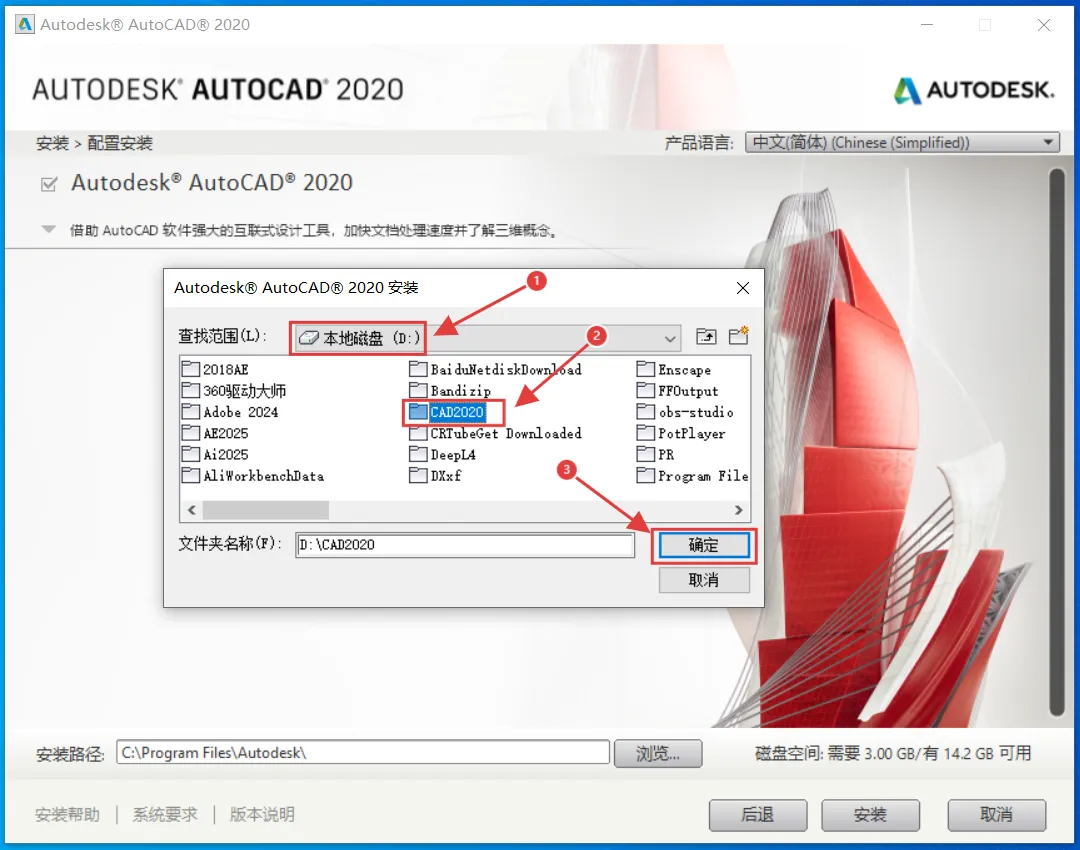Click the CAD2020 folder icon

[x=418, y=412]
